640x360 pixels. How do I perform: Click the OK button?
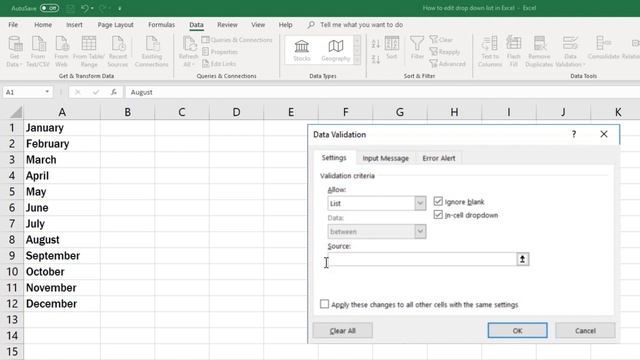click(517, 331)
